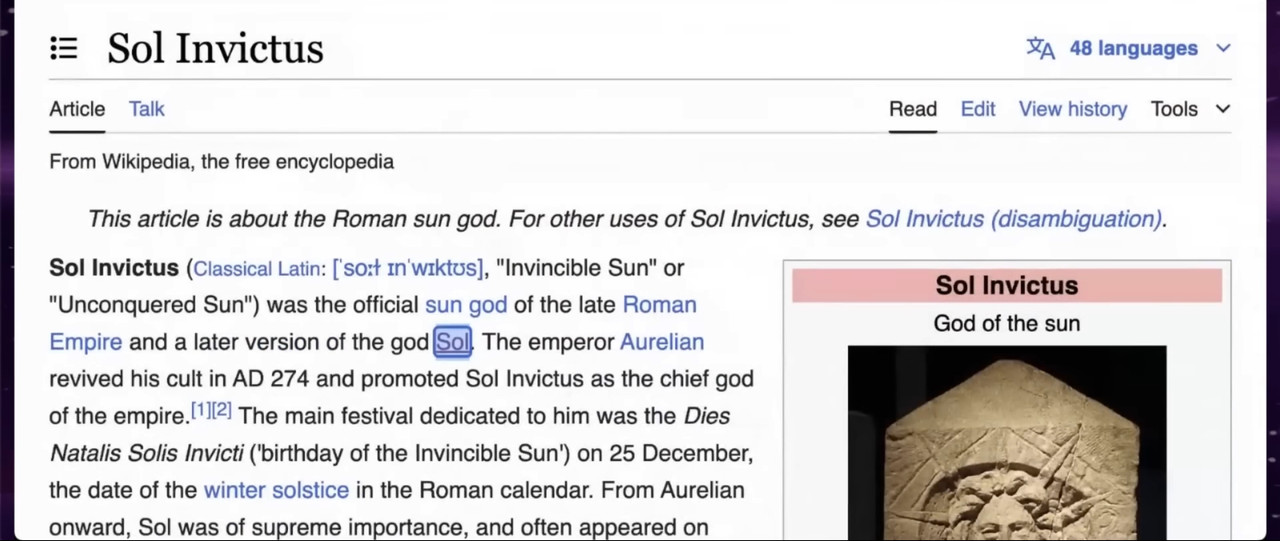Open the Edit tab

[x=978, y=109]
